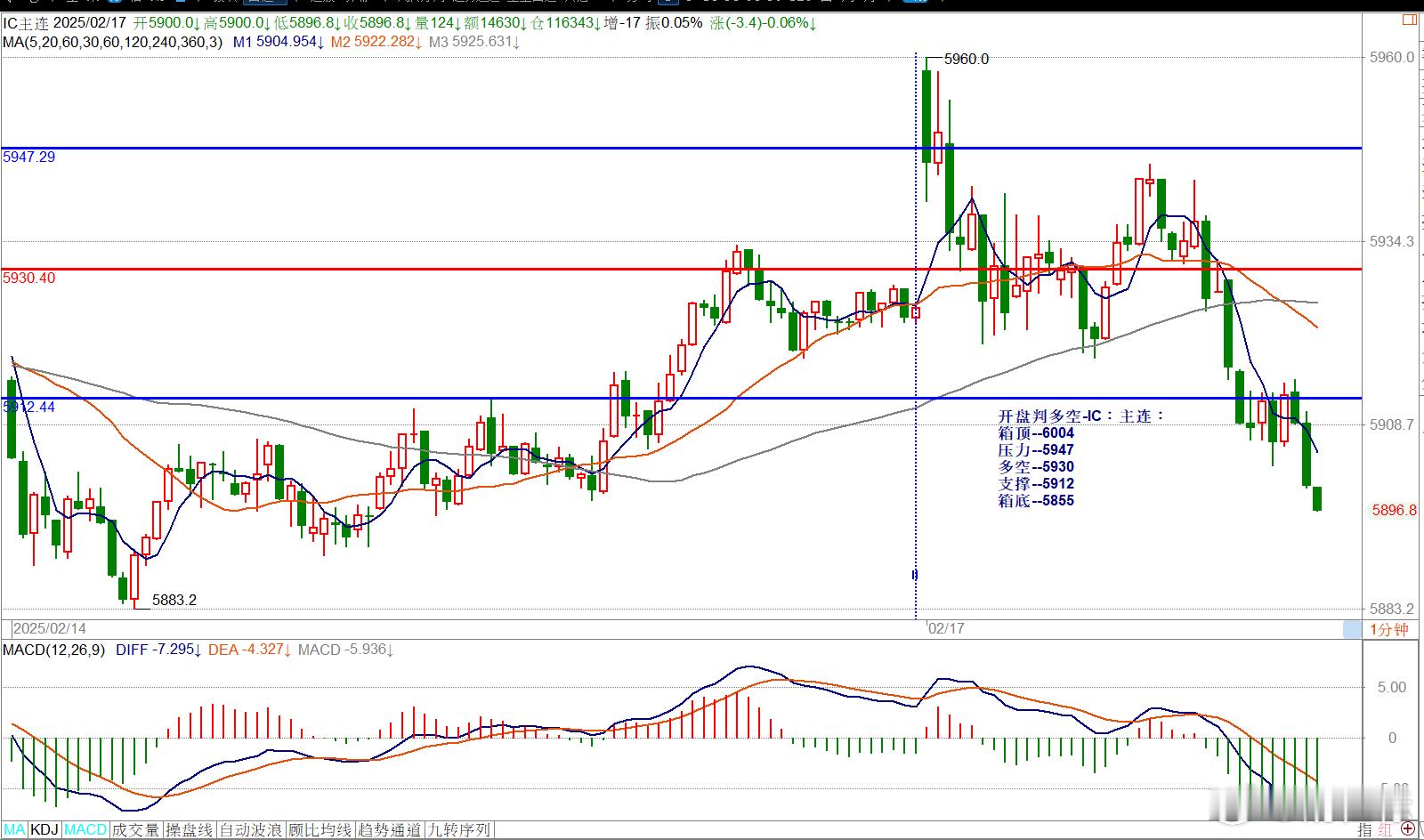Click the 压力--5947 annotation line
1424x840 pixels.
pyautogui.click(x=1036, y=450)
